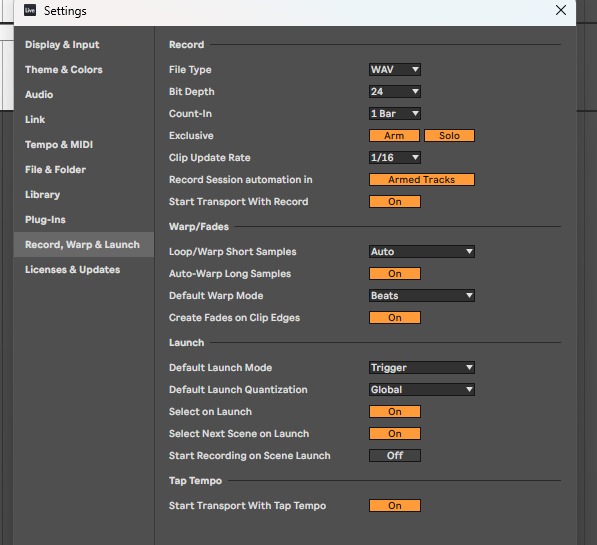
Task: Turn off Start Transport With Tap Tempo
Action: click(x=395, y=506)
